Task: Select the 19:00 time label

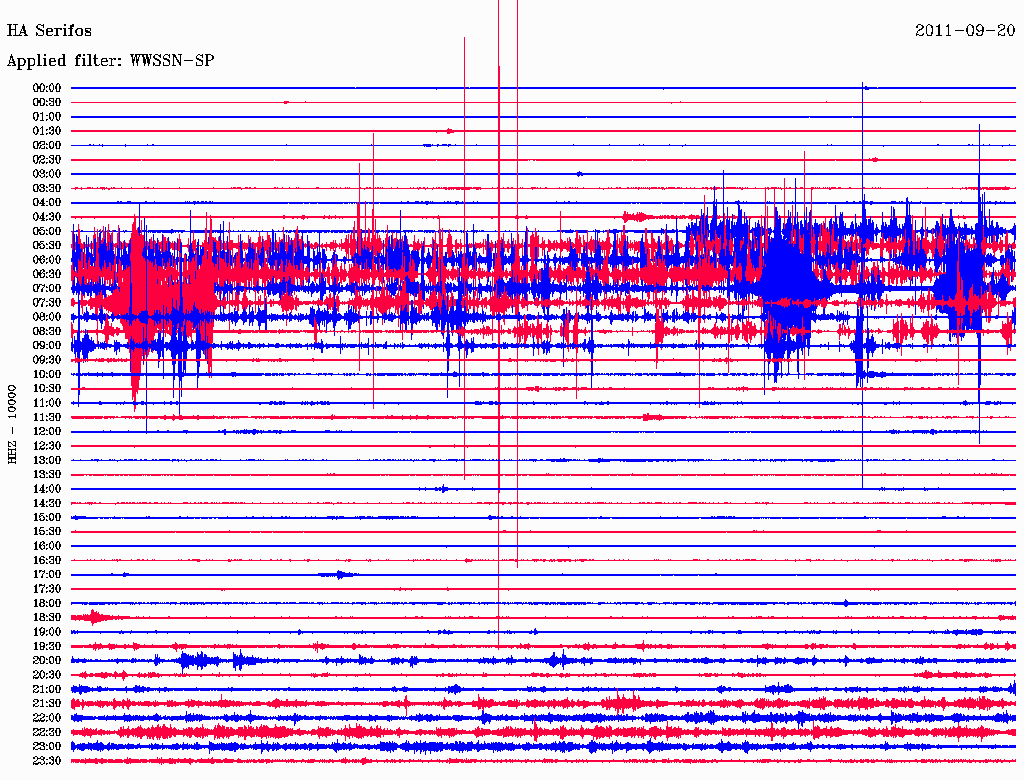Action: pos(47,632)
